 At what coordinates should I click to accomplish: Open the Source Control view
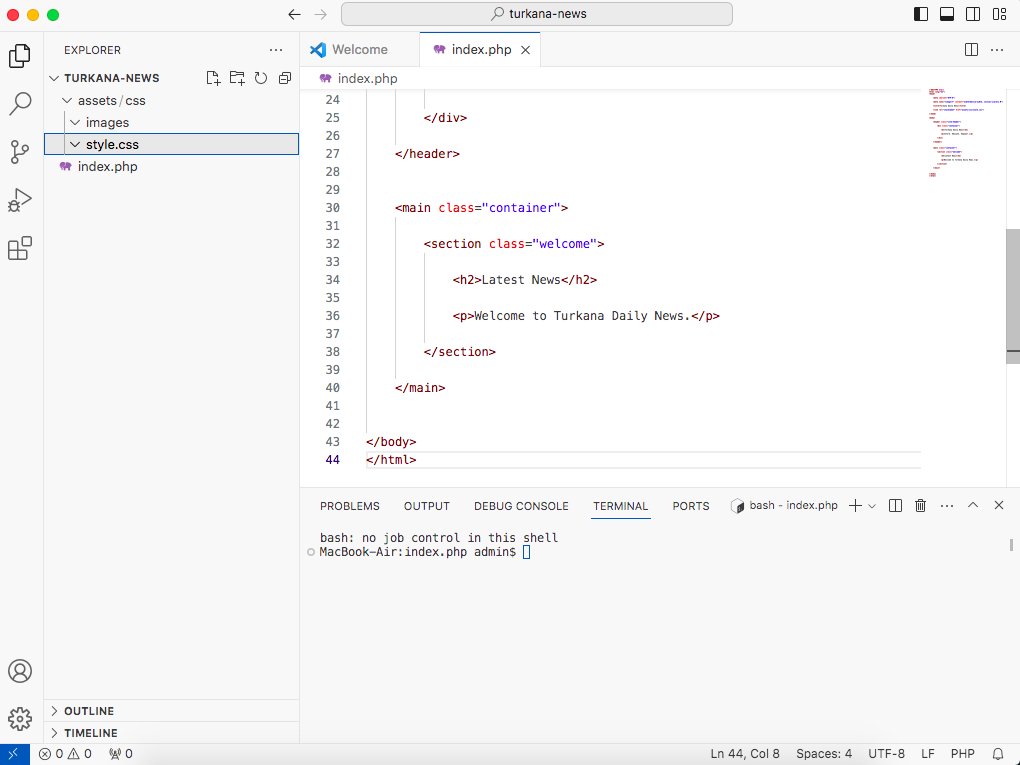coord(20,152)
